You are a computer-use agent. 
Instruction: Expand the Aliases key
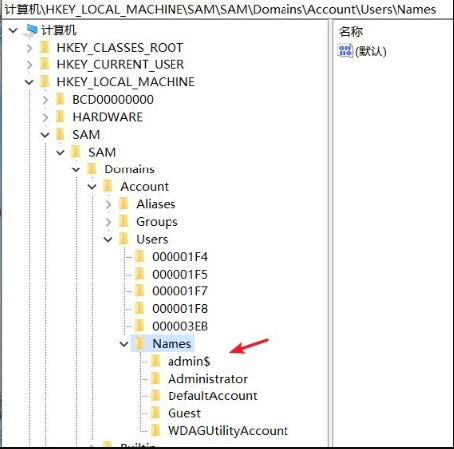(x=108, y=204)
